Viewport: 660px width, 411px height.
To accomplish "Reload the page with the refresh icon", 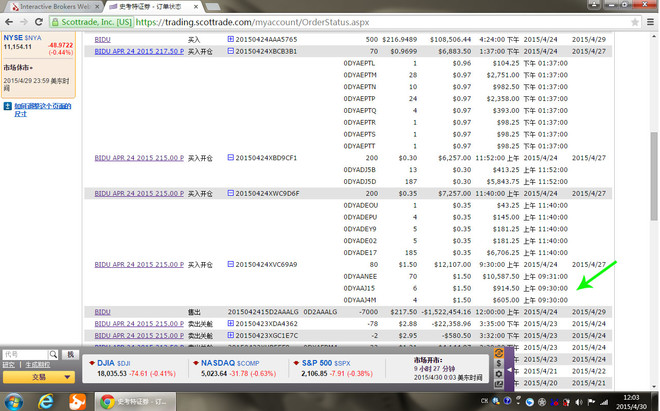I will tap(39, 22).
